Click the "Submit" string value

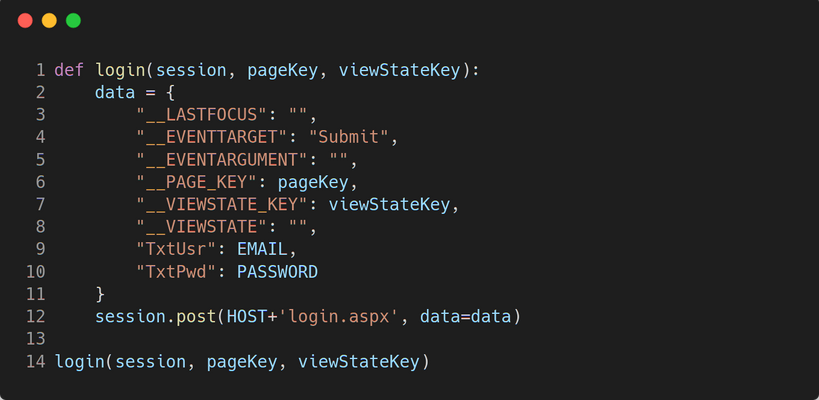(x=349, y=137)
